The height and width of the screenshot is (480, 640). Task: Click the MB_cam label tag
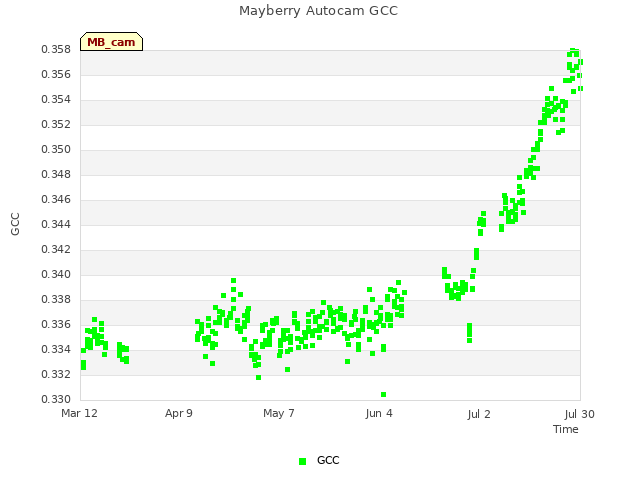(x=111, y=42)
